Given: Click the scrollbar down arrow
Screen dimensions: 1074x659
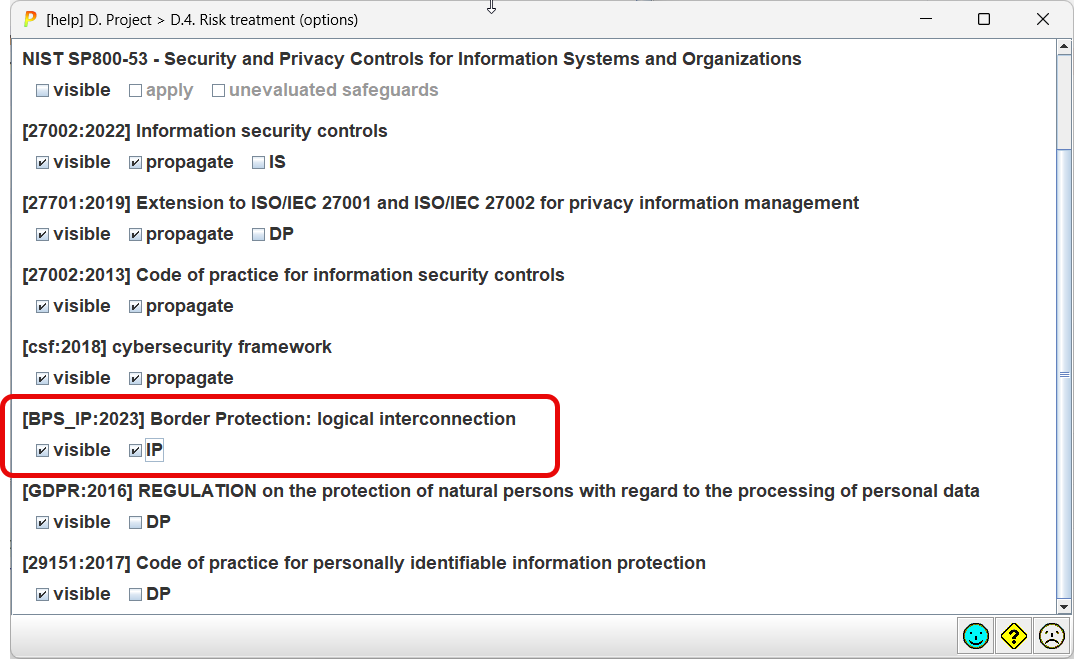Looking at the screenshot, I should tap(1064, 606).
